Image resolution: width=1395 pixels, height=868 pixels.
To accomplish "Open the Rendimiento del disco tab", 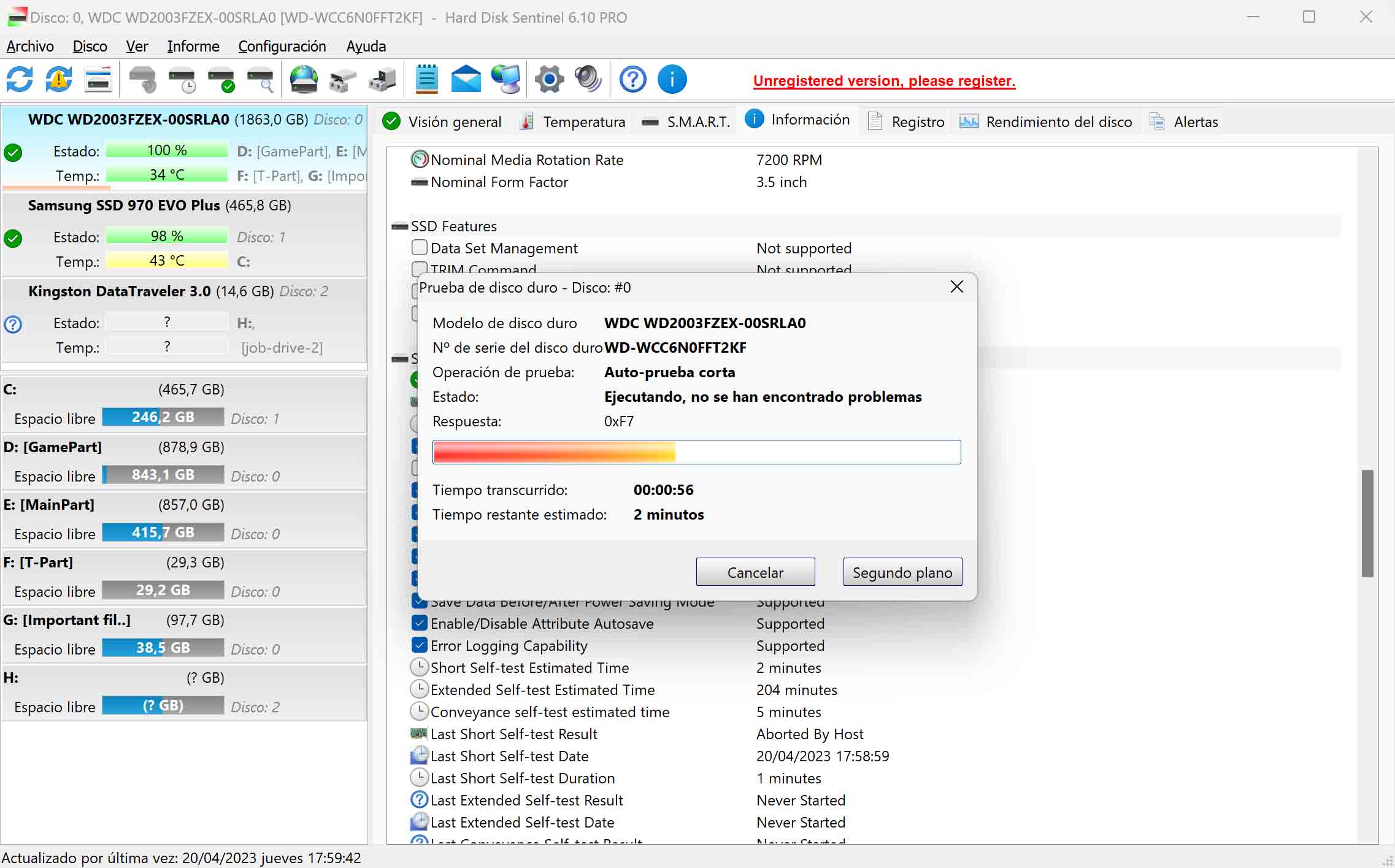I will pos(1047,121).
